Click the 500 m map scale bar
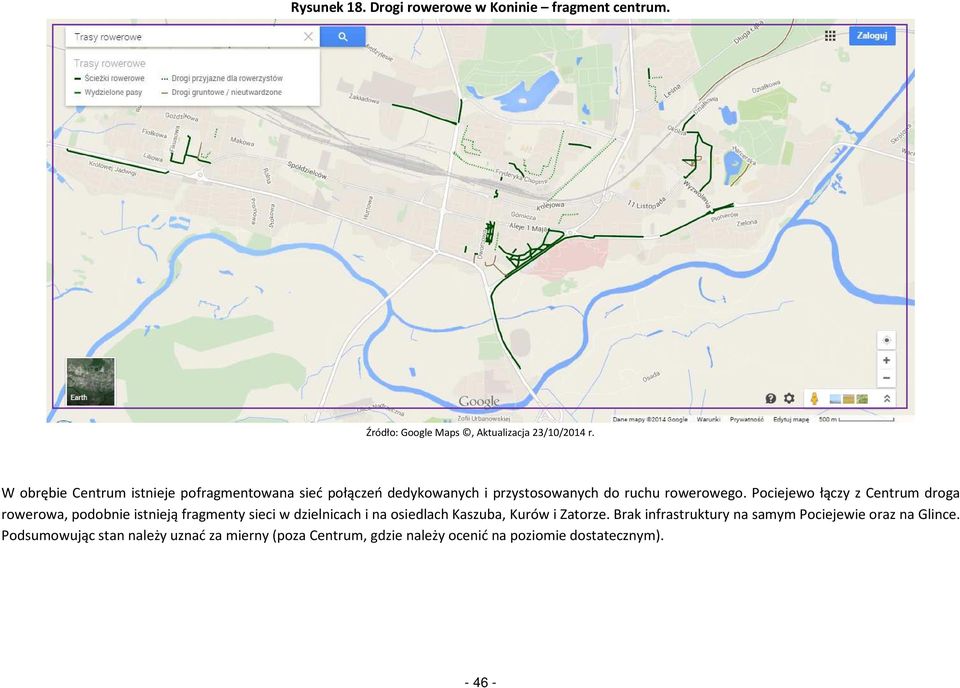The width and height of the screenshot is (960, 688). (857, 419)
